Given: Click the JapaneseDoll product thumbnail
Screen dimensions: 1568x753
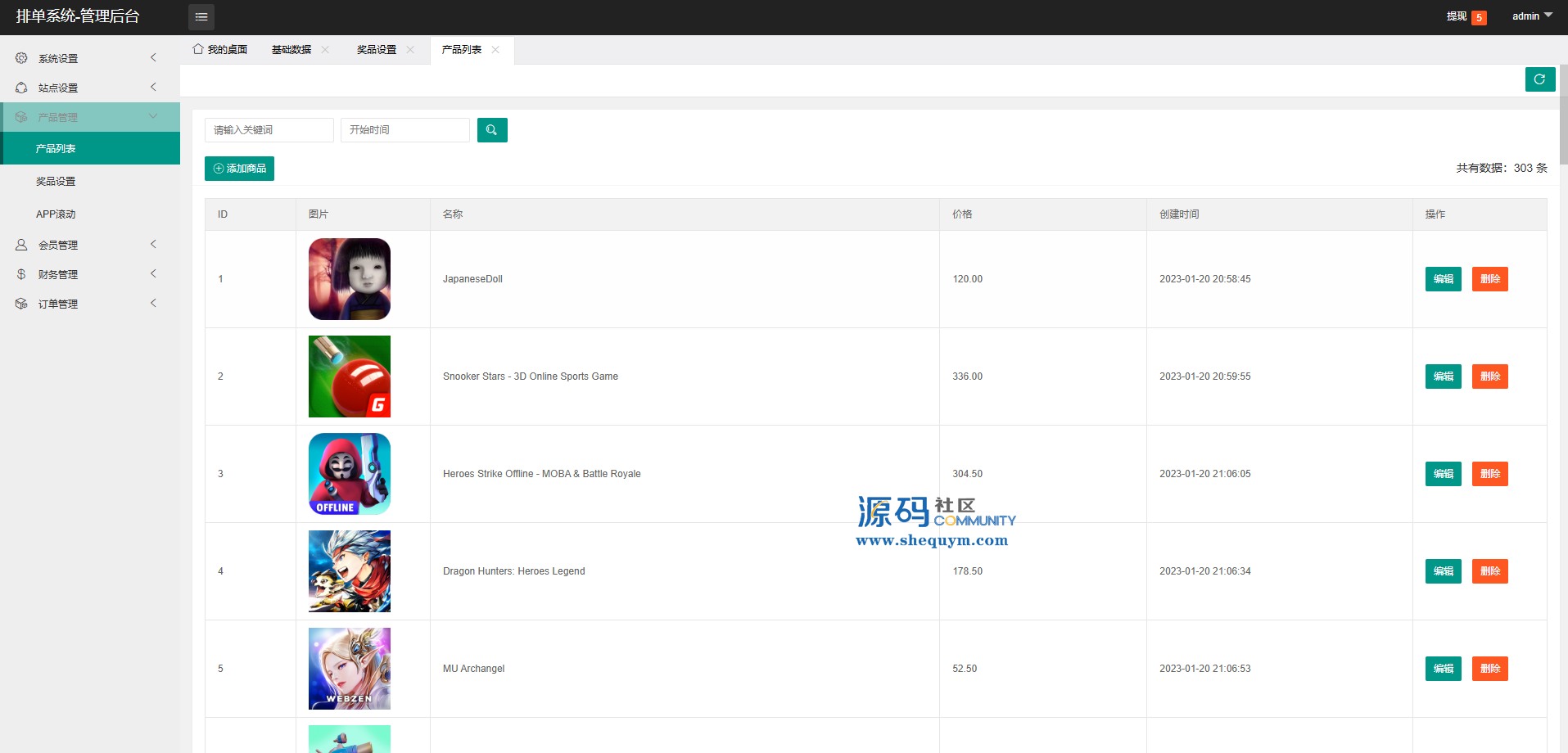Looking at the screenshot, I should (350, 279).
